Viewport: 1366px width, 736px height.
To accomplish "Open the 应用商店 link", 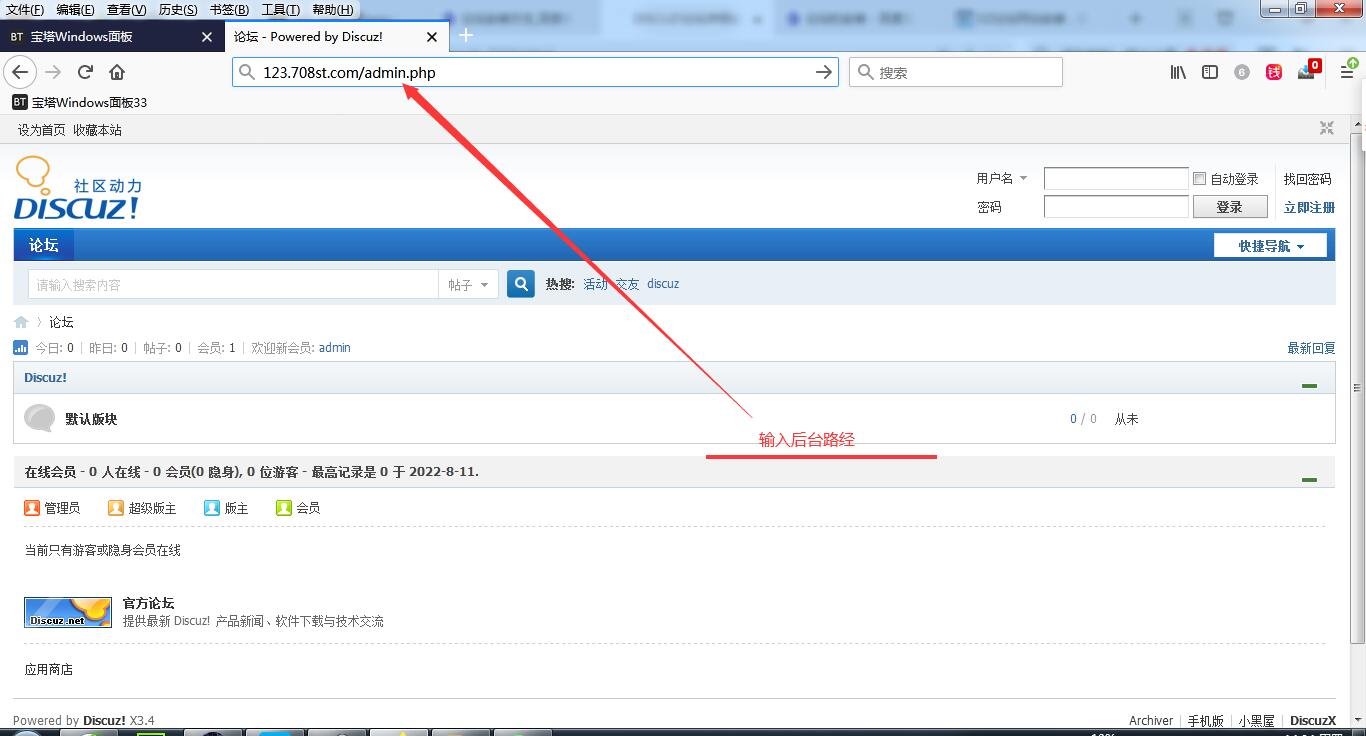I will tap(49, 669).
